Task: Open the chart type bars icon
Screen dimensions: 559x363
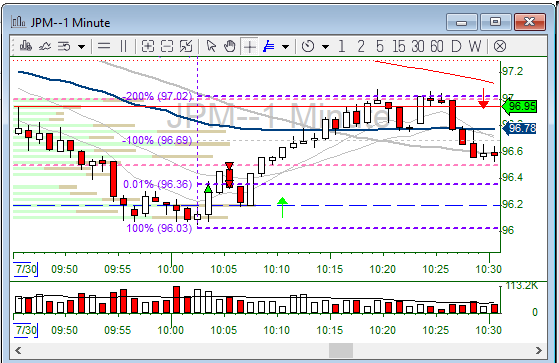Action: point(26,46)
